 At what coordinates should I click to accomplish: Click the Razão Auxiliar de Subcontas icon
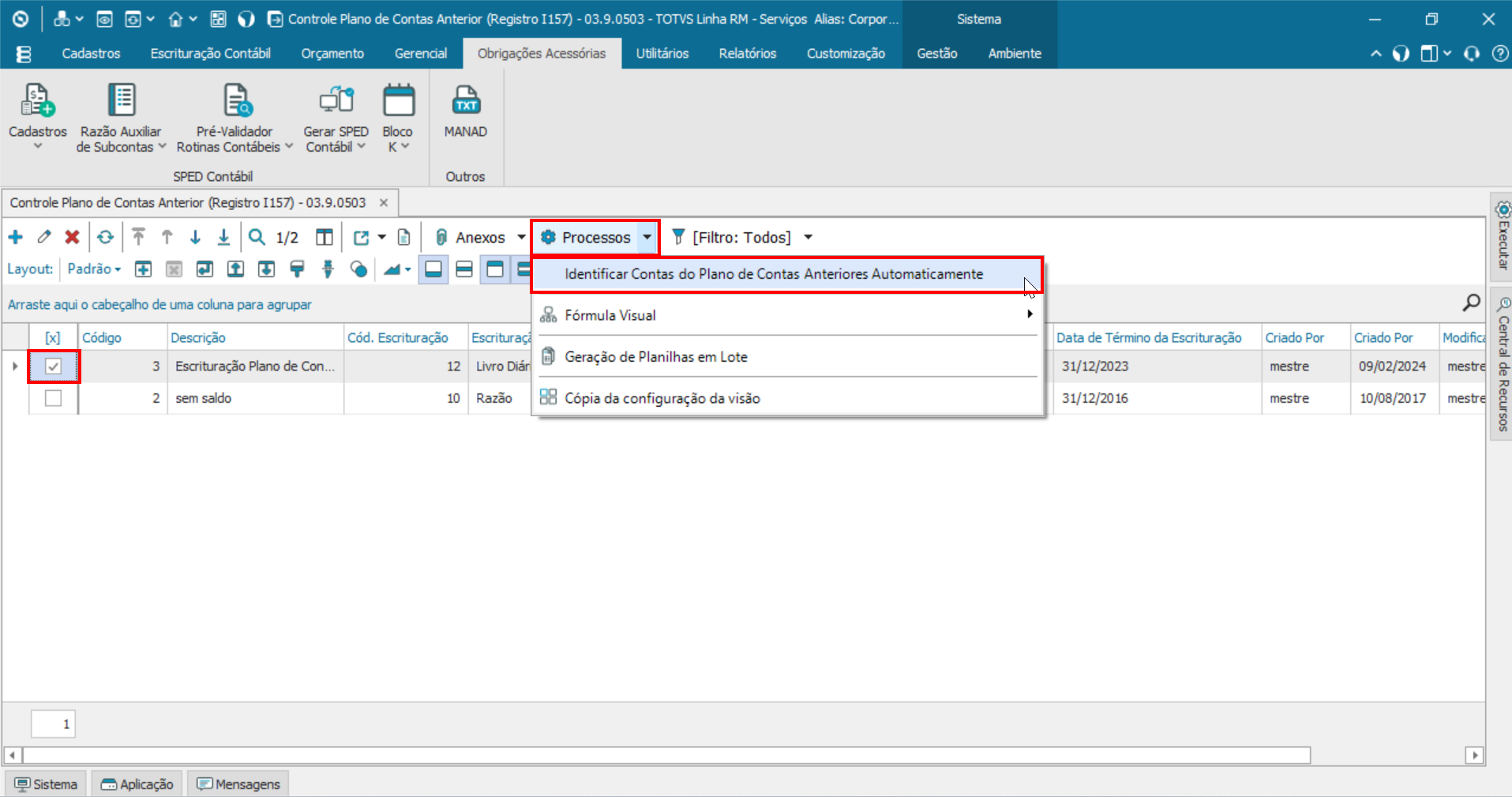[122, 101]
